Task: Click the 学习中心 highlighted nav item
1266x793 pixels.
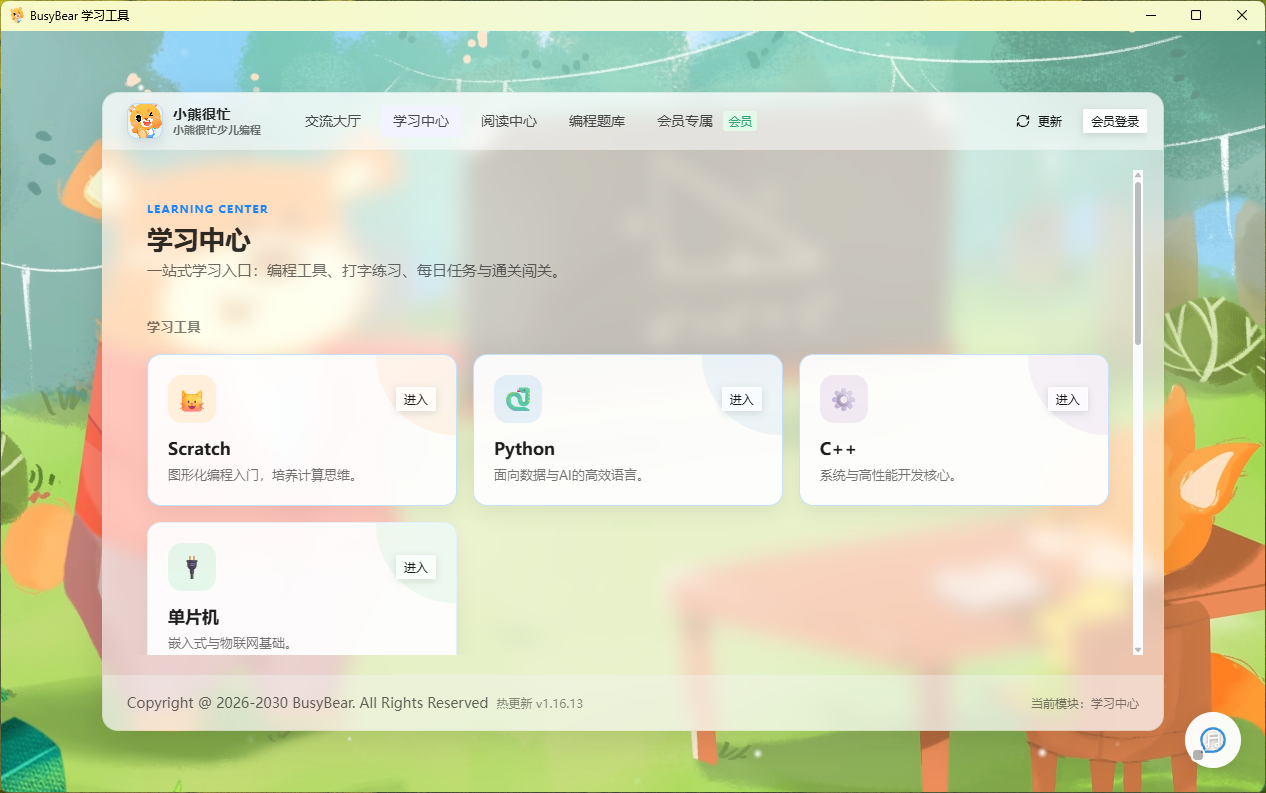Action: point(421,120)
